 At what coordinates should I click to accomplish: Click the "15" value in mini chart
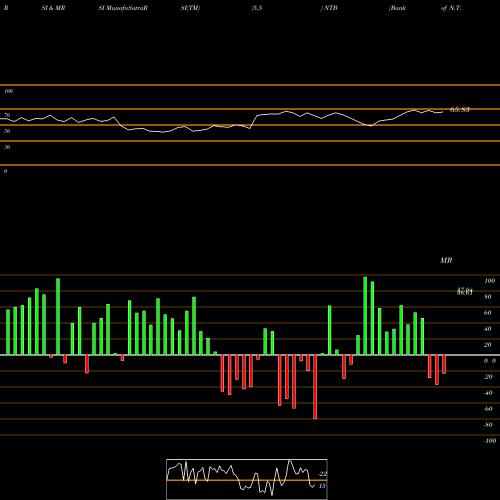[322, 486]
